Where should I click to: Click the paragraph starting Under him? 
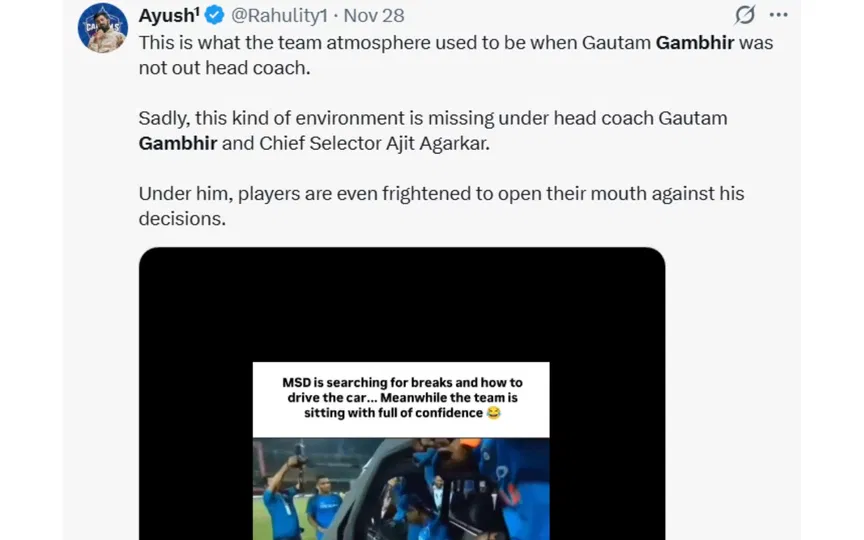click(x=441, y=205)
